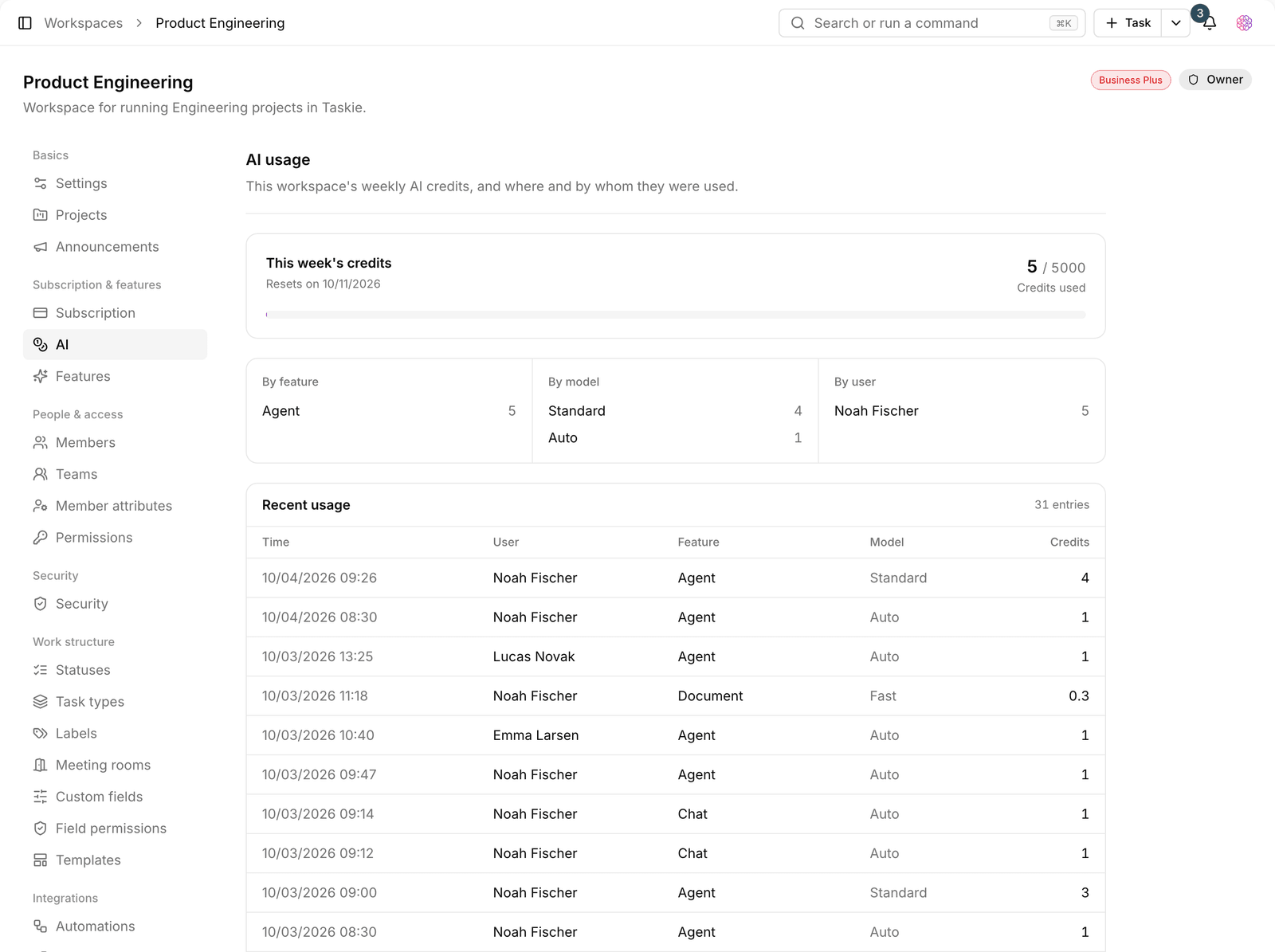Click the 31 entries count

(1061, 505)
